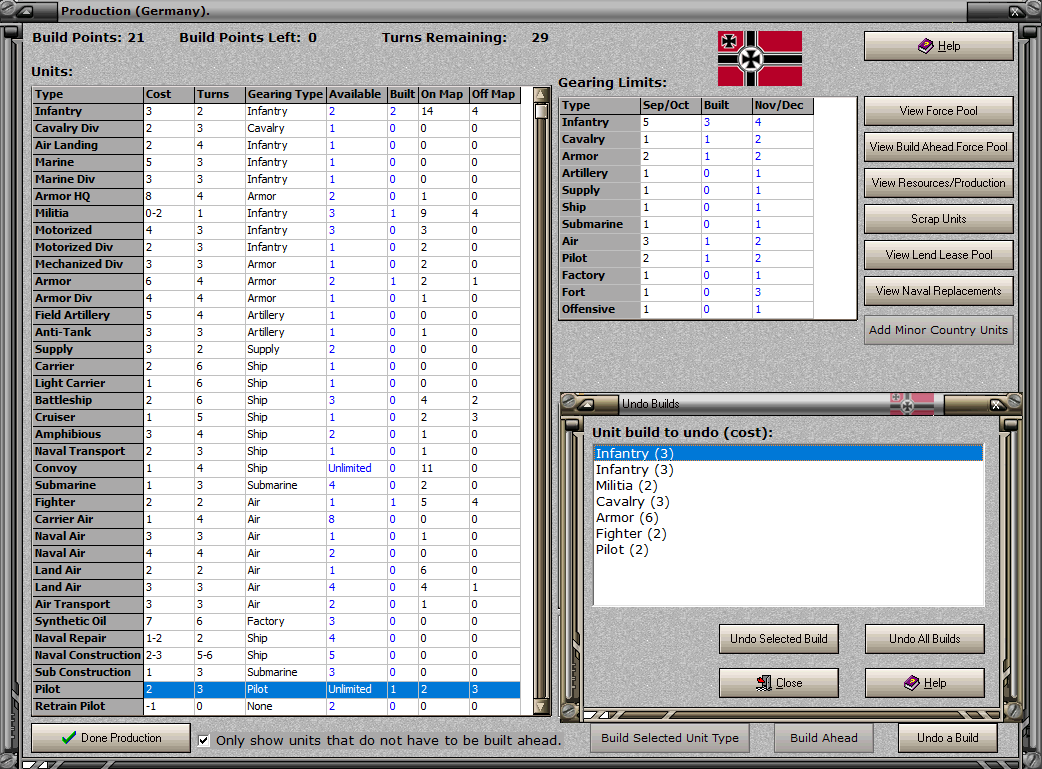Click Build Selected Unit Type
Viewport: 1042px width, 769px height.
(670, 738)
